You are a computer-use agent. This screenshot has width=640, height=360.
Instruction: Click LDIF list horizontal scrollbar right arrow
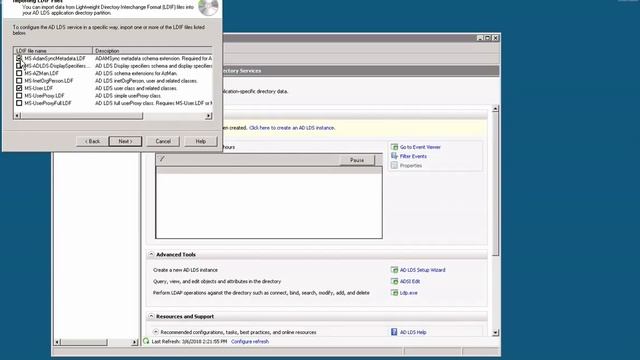[209, 116]
